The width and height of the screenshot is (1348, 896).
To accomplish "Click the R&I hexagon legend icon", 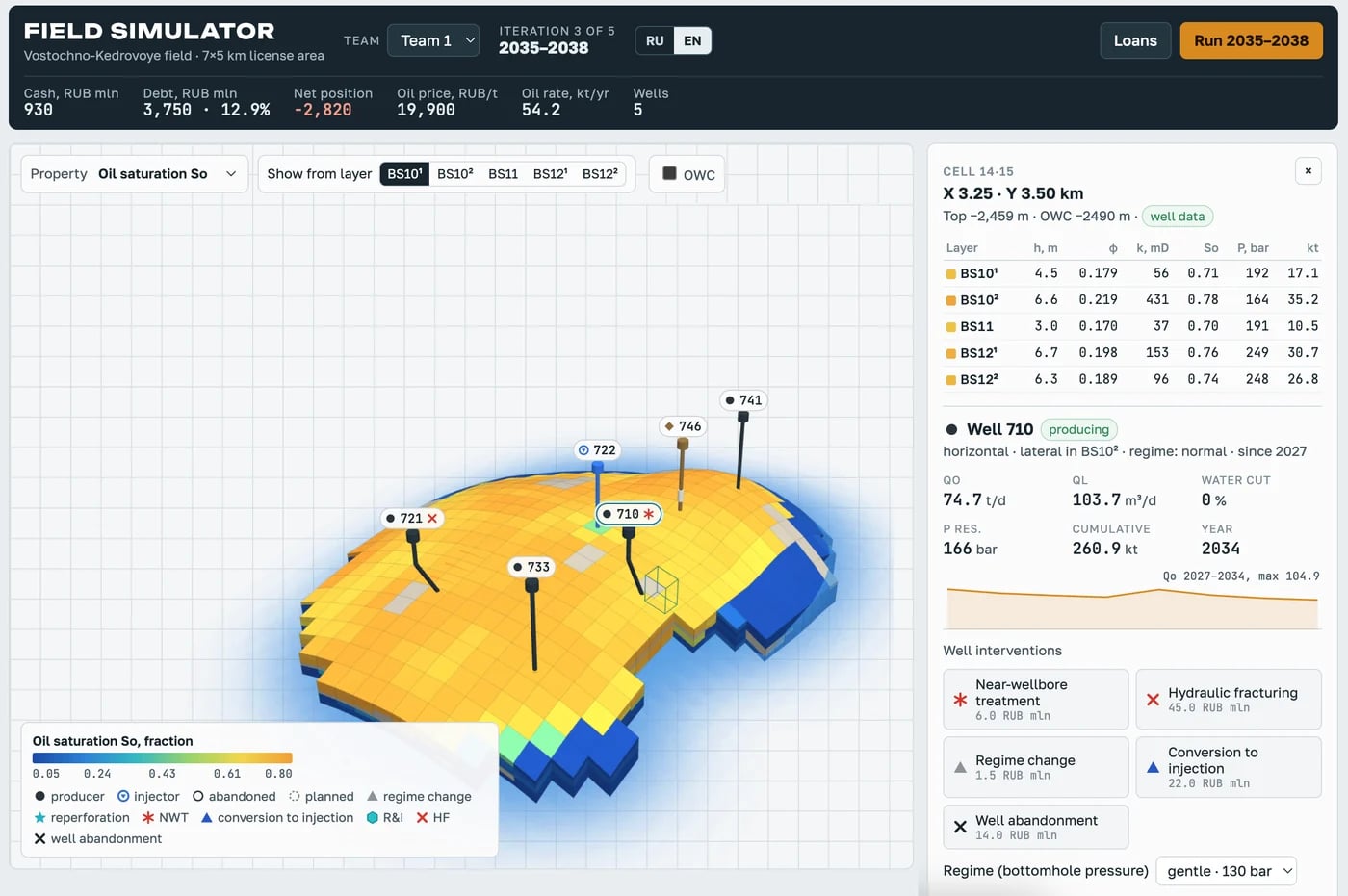I will pos(373,817).
